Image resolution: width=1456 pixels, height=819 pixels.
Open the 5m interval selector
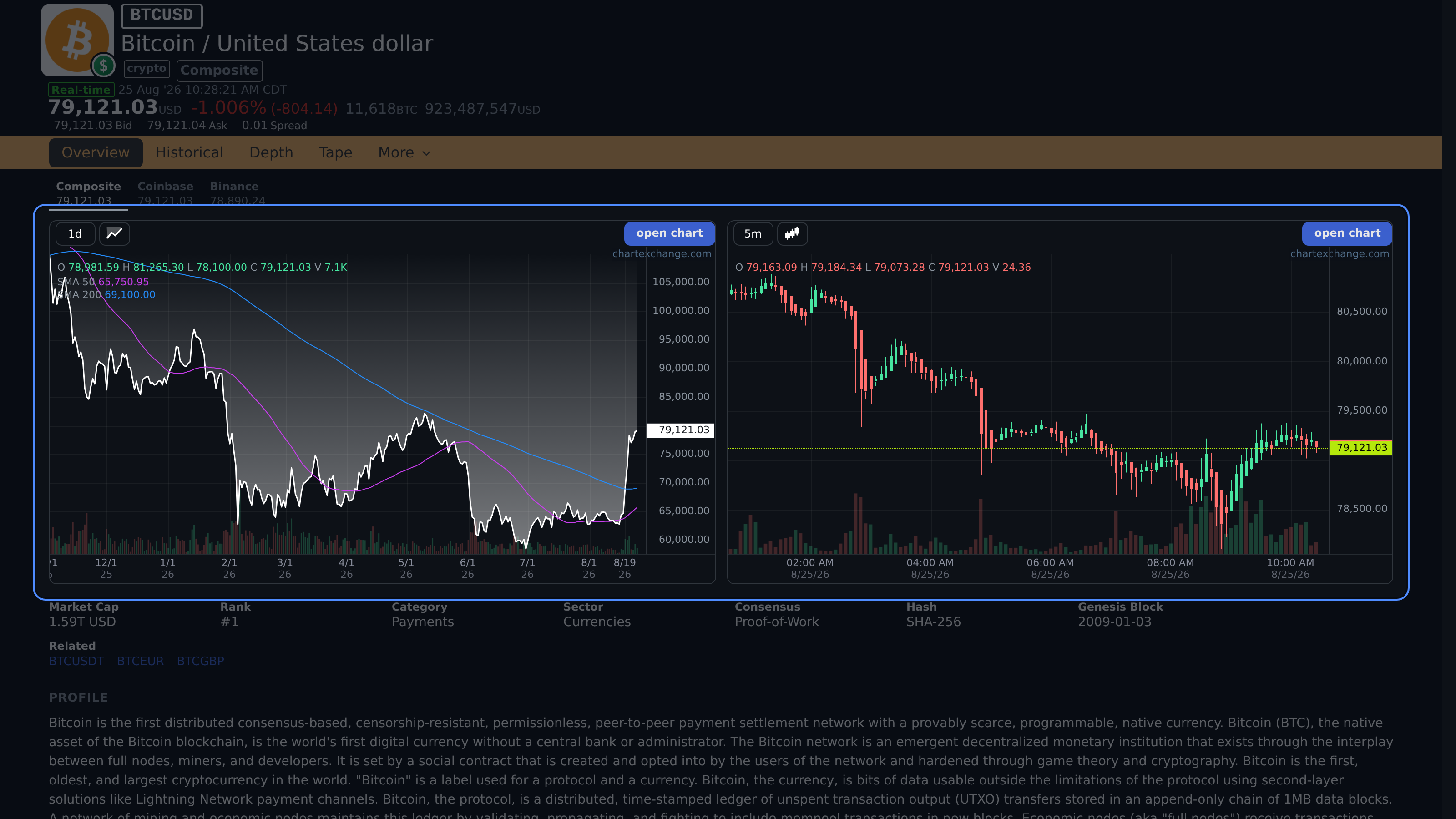[x=753, y=233]
